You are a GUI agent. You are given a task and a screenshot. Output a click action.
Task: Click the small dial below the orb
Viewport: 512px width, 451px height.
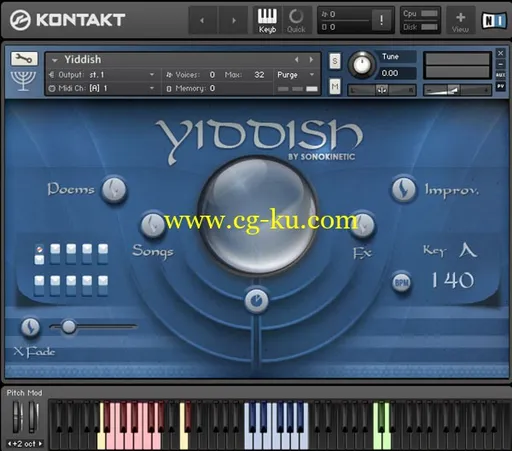[x=256, y=300]
